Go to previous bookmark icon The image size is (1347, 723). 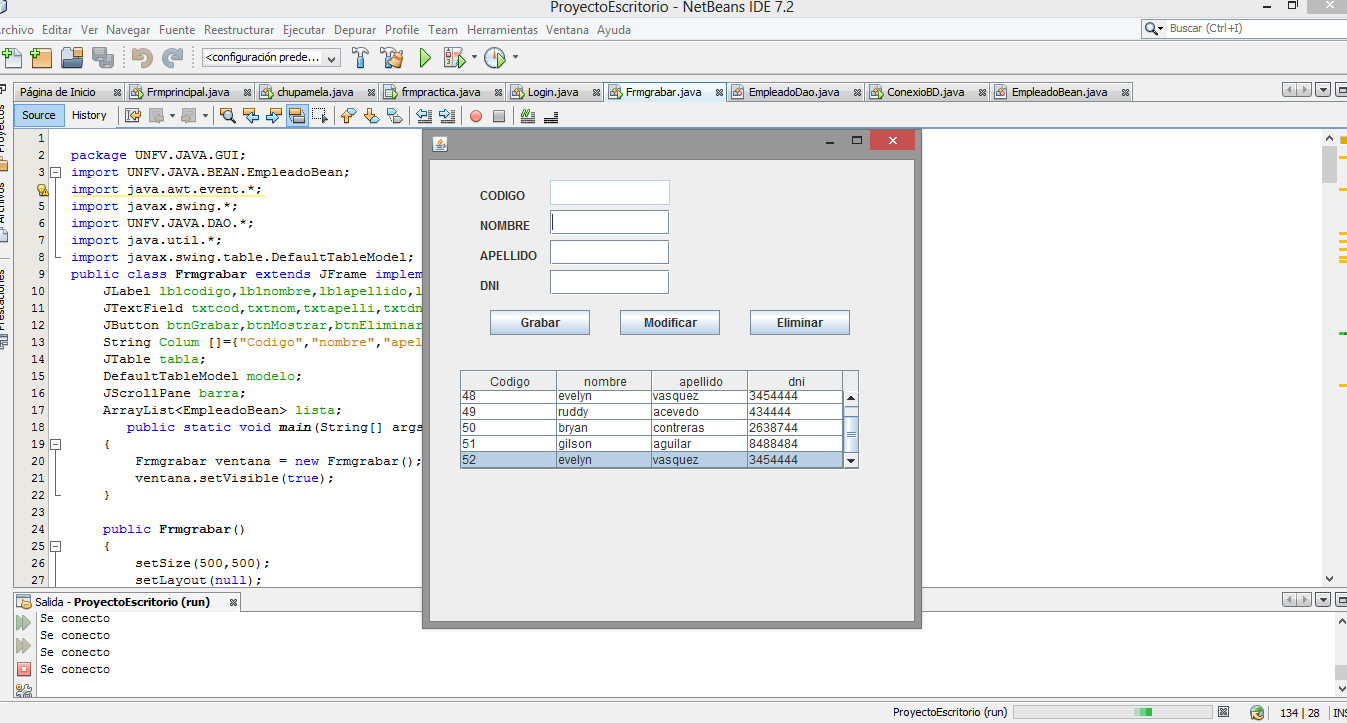pos(348,116)
